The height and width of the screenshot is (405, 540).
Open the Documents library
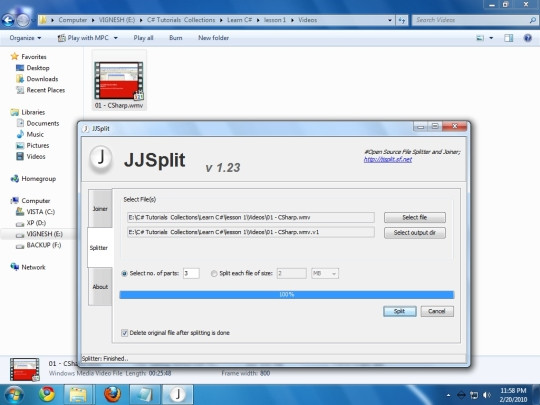coord(43,123)
